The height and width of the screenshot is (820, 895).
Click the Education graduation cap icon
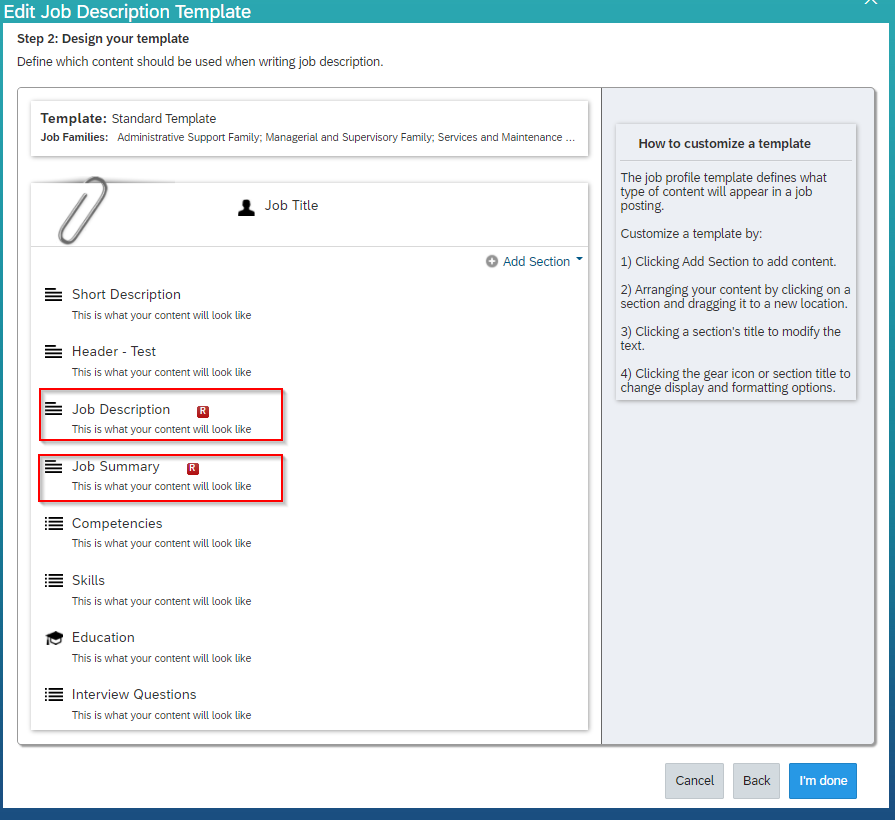click(x=54, y=638)
